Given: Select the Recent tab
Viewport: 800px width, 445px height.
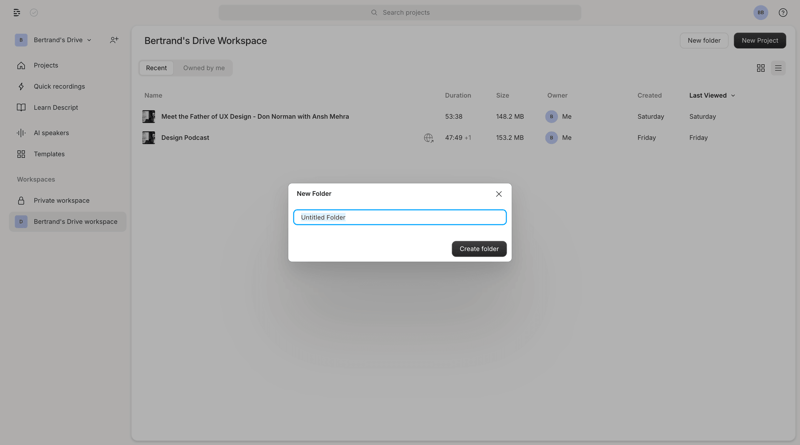Looking at the screenshot, I should 156,68.
